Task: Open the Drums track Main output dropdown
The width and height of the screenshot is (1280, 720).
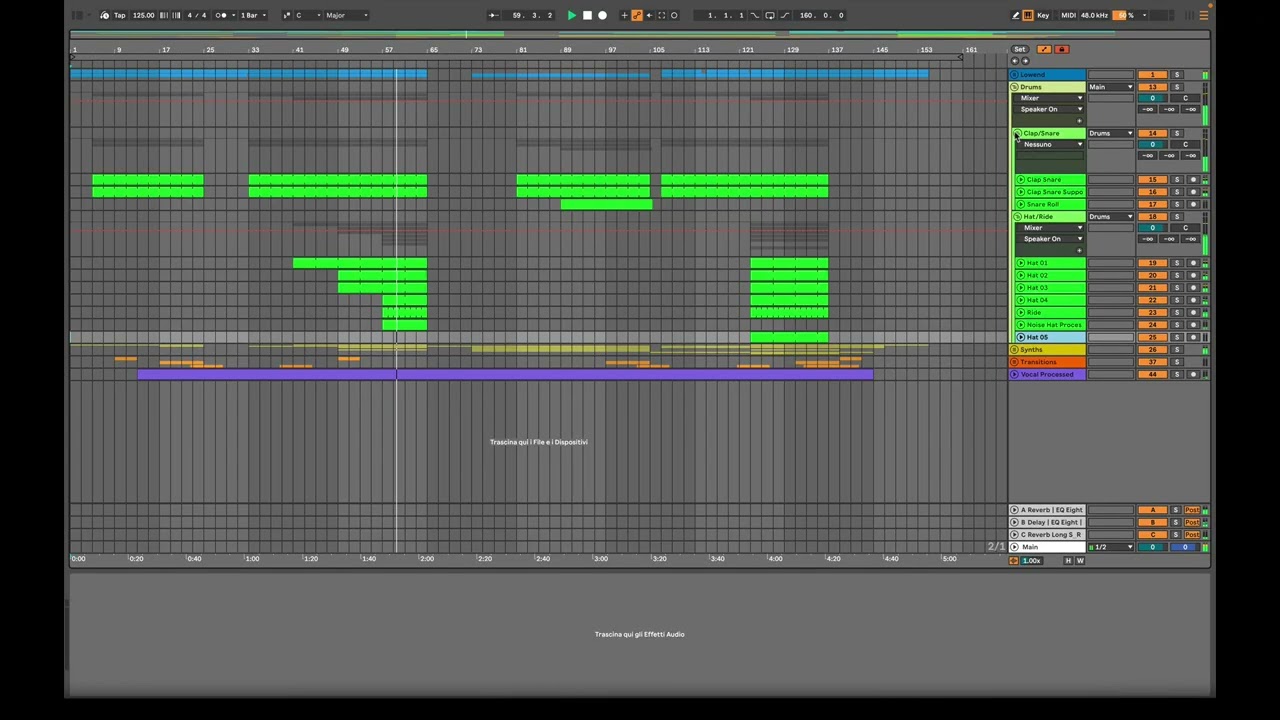Action: (1111, 87)
